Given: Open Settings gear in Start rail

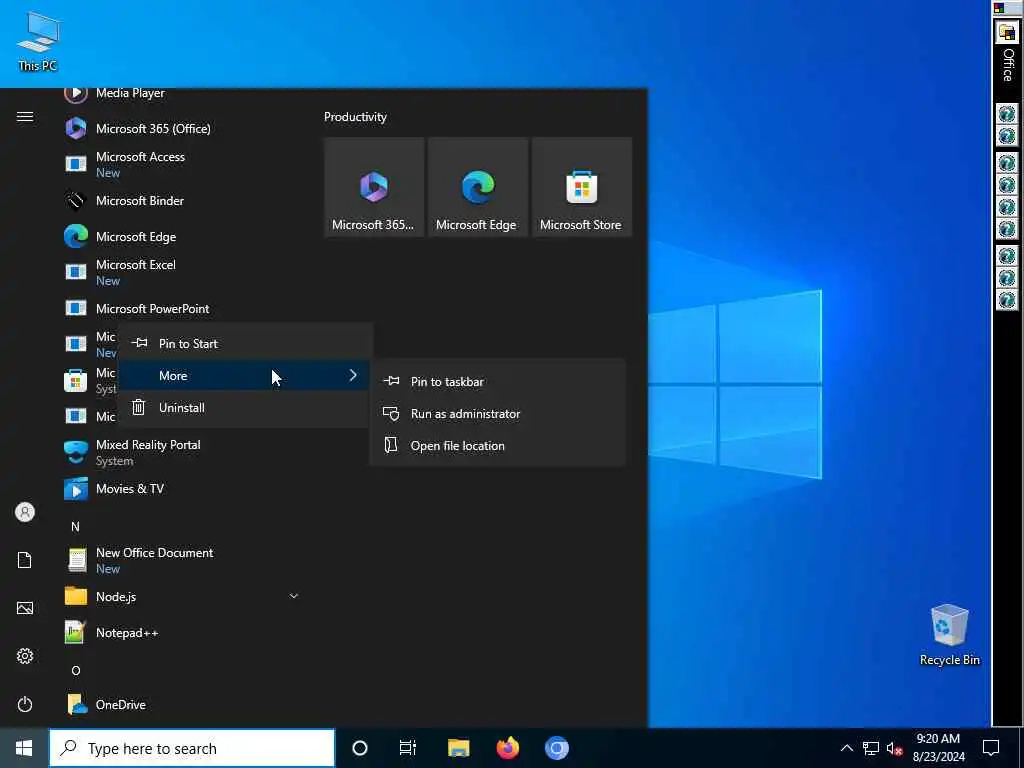Looking at the screenshot, I should 25,656.
